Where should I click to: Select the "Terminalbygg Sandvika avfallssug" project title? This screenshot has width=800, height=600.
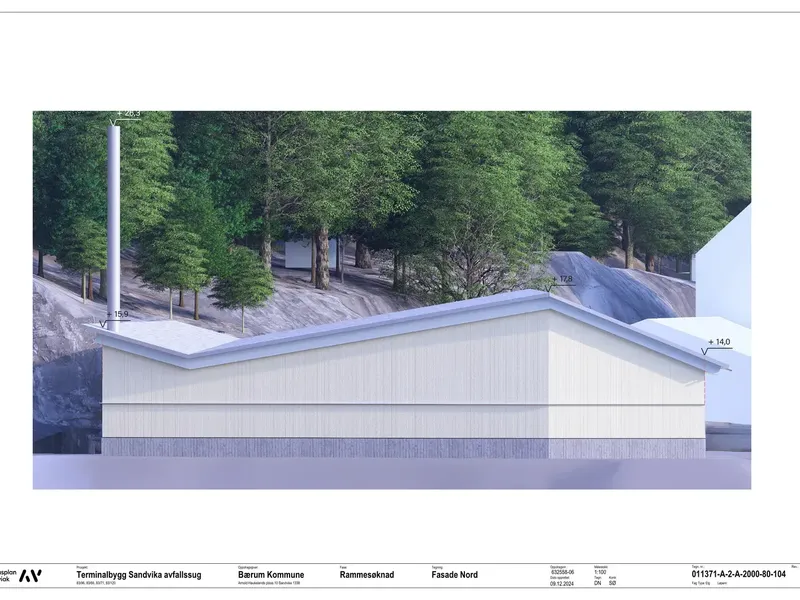pos(139,575)
